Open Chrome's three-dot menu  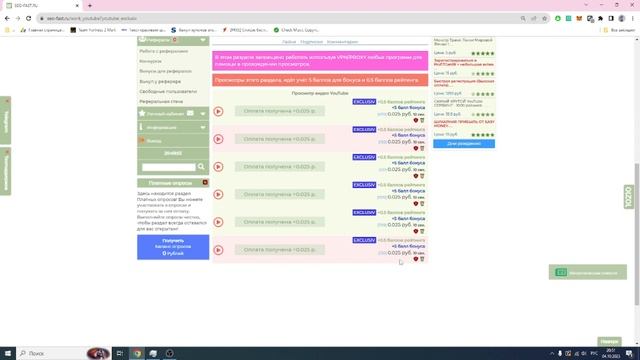pos(633,18)
